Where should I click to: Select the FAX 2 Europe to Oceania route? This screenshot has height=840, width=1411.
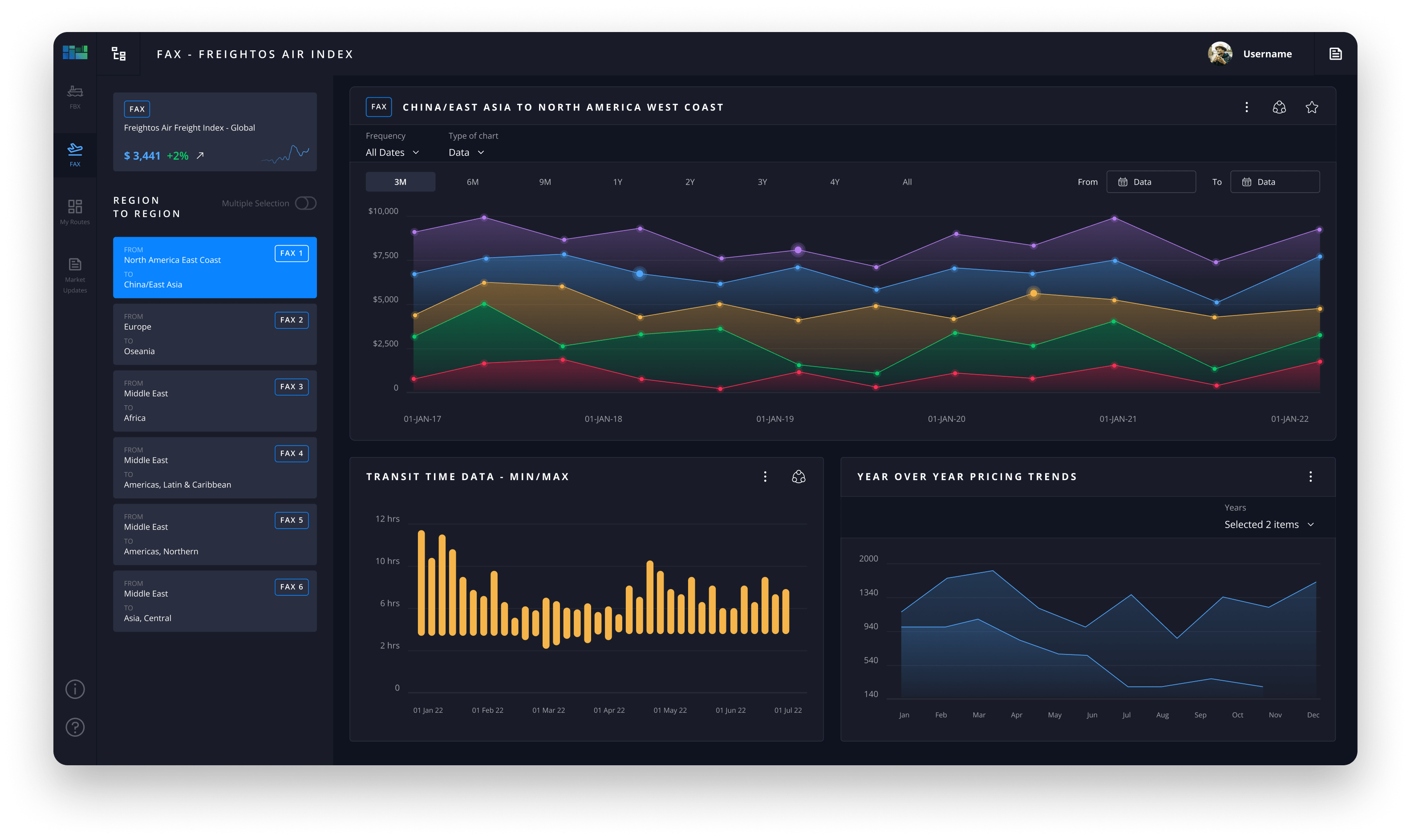215,335
